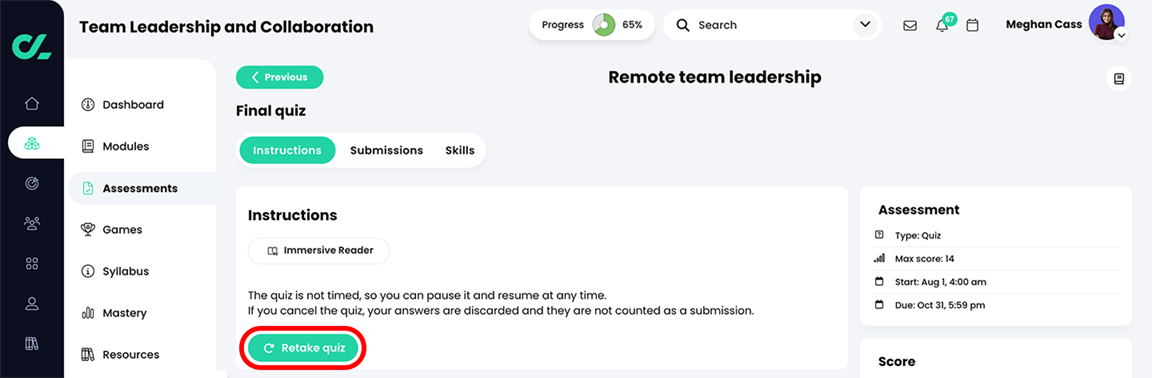Click the Final quiz heading
Image resolution: width=1152 pixels, height=378 pixels.
(270, 111)
